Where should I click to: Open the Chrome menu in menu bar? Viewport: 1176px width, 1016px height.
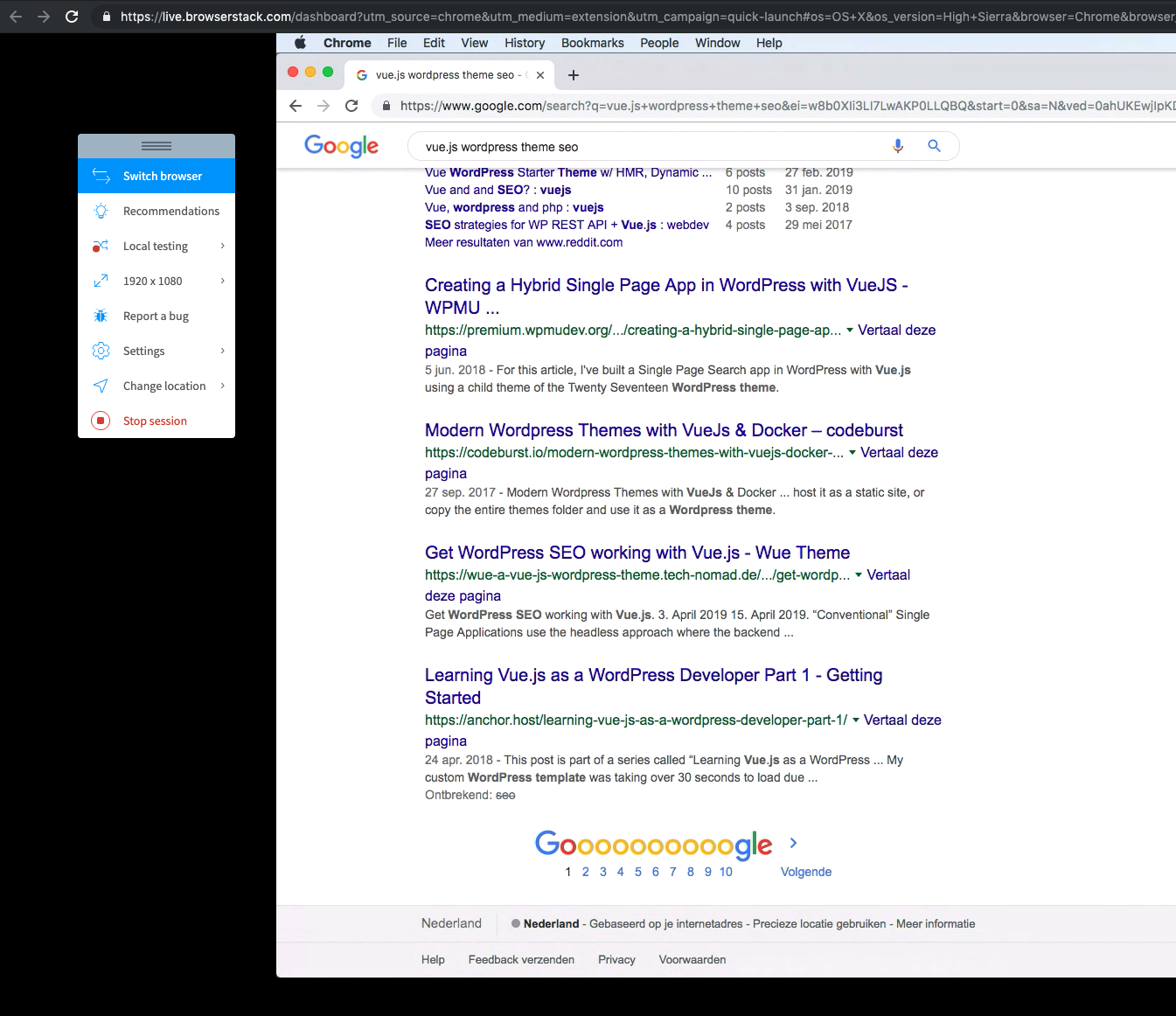tap(347, 43)
